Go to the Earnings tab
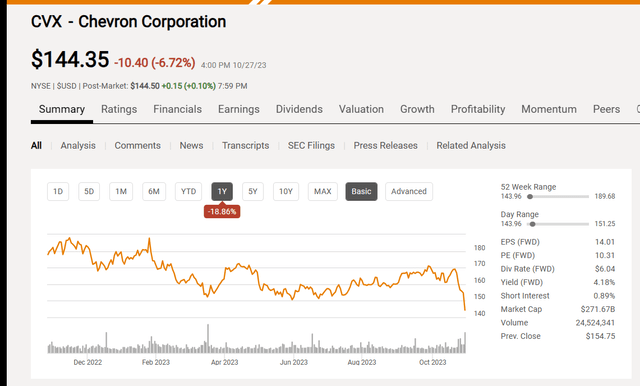640x386 pixels. tap(239, 109)
